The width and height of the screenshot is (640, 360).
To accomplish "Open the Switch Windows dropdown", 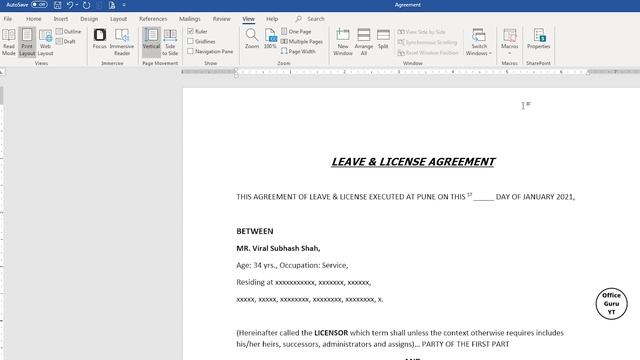I will tap(479, 42).
